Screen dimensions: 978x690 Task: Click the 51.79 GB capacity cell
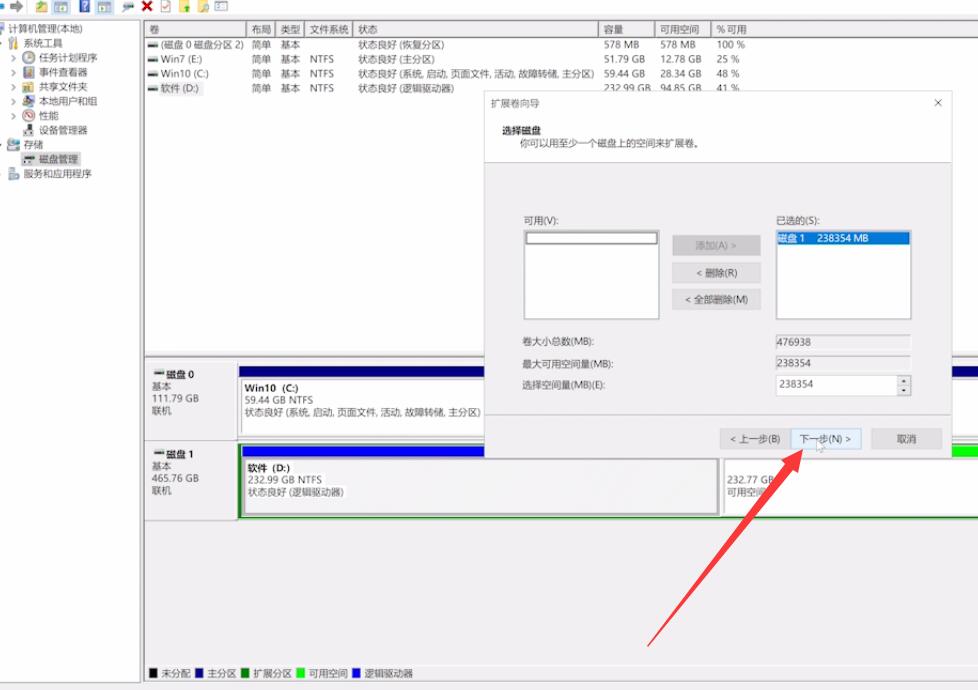pyautogui.click(x=624, y=59)
